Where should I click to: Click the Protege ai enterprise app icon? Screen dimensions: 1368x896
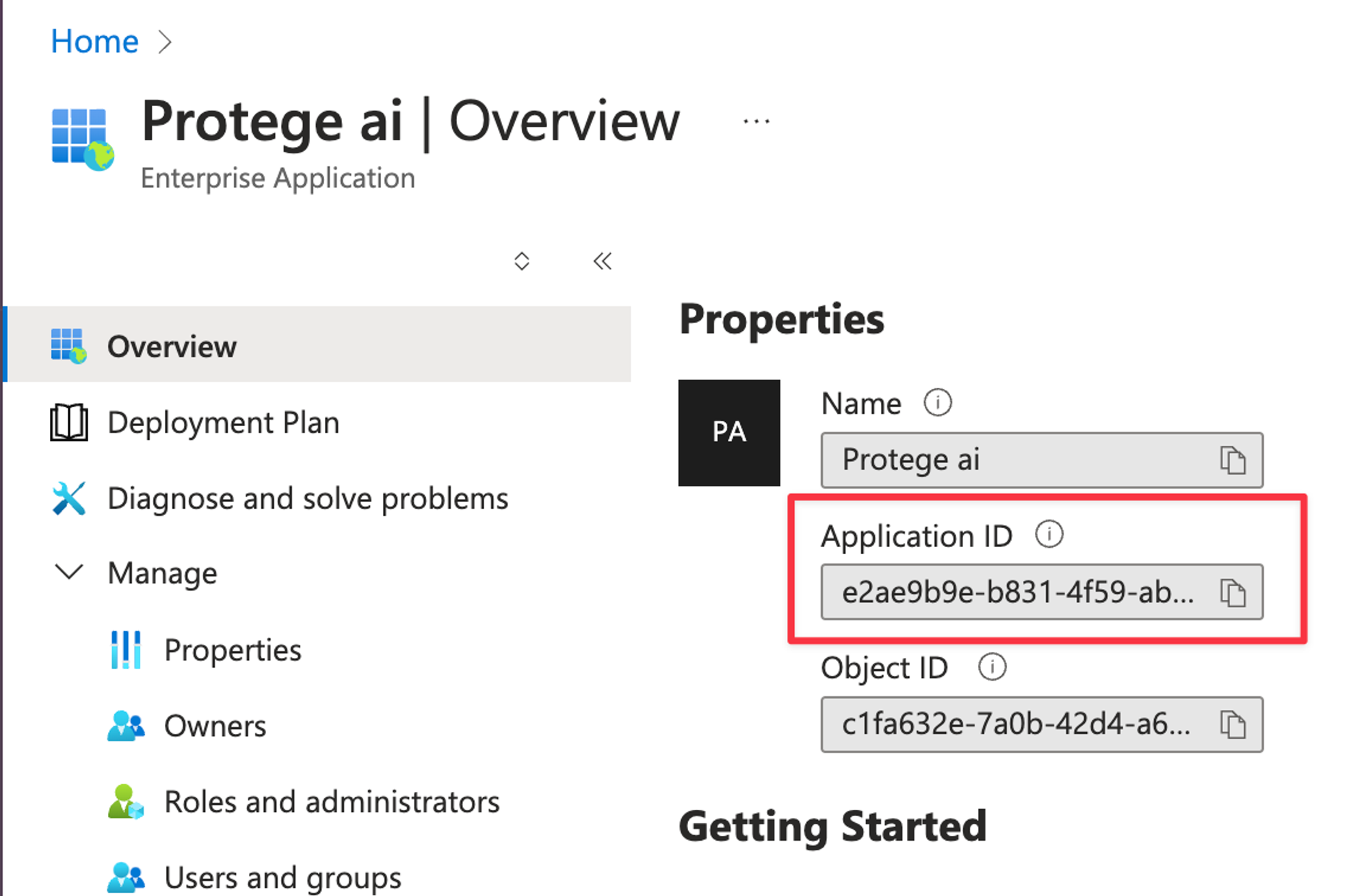(81, 138)
